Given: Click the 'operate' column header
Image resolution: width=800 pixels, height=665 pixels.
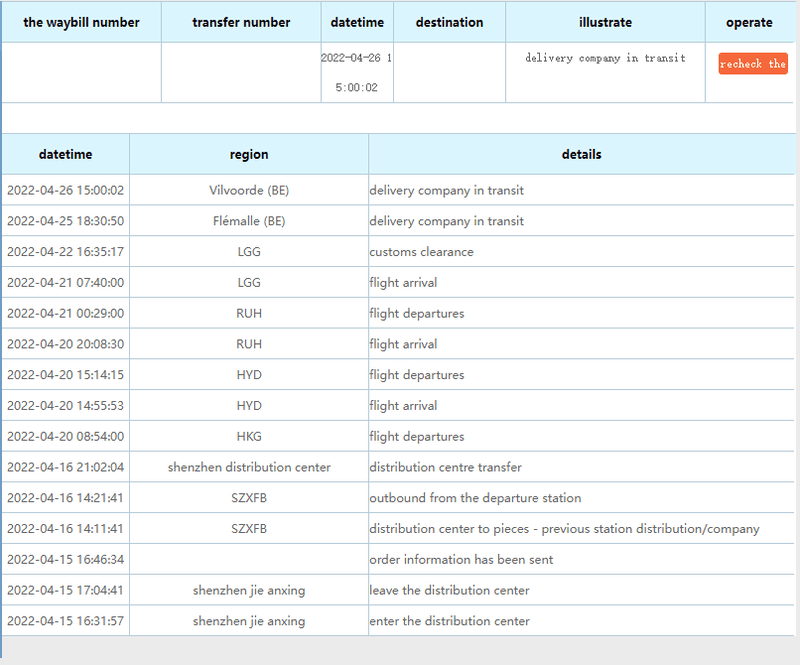Looking at the screenshot, I should pyautogui.click(x=749, y=22).
